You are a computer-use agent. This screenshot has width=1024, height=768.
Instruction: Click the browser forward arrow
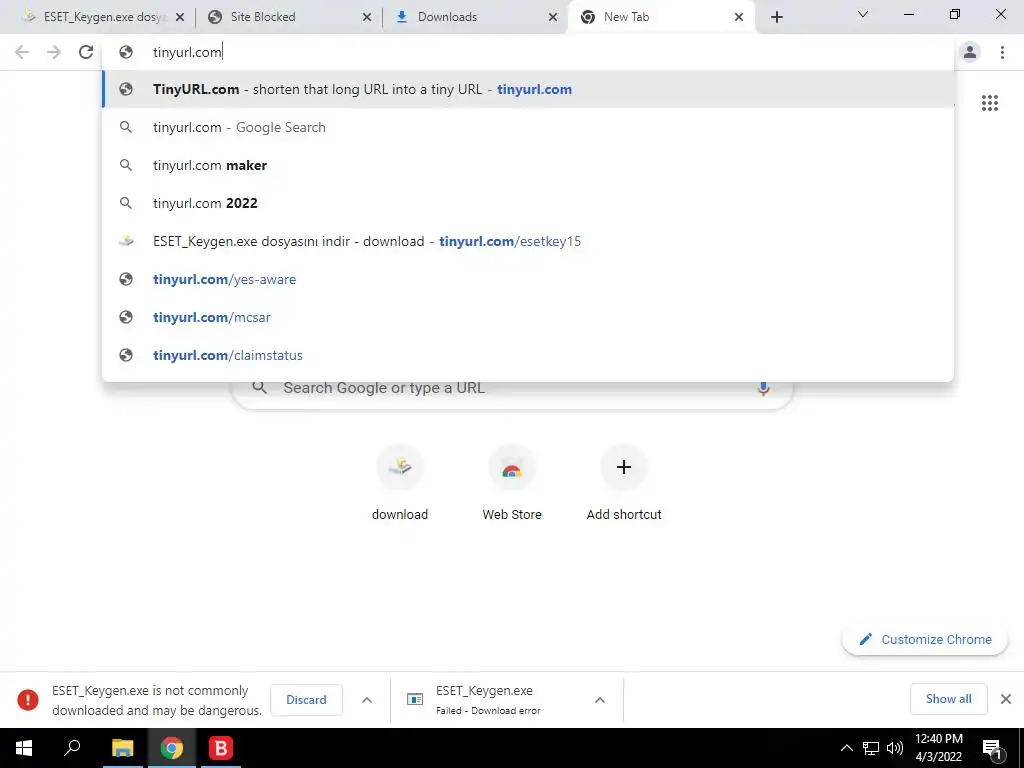coord(54,52)
